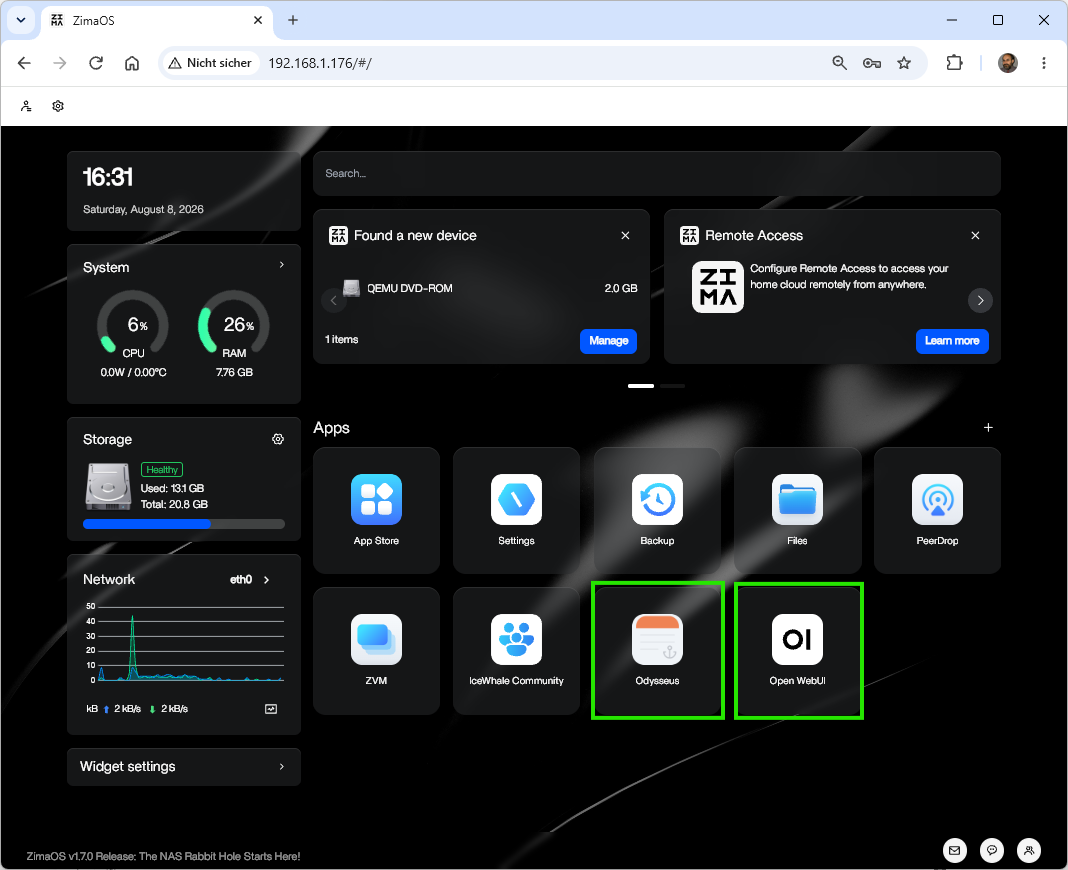Click the add app plus icon
This screenshot has height=870, width=1068.
pyautogui.click(x=988, y=428)
